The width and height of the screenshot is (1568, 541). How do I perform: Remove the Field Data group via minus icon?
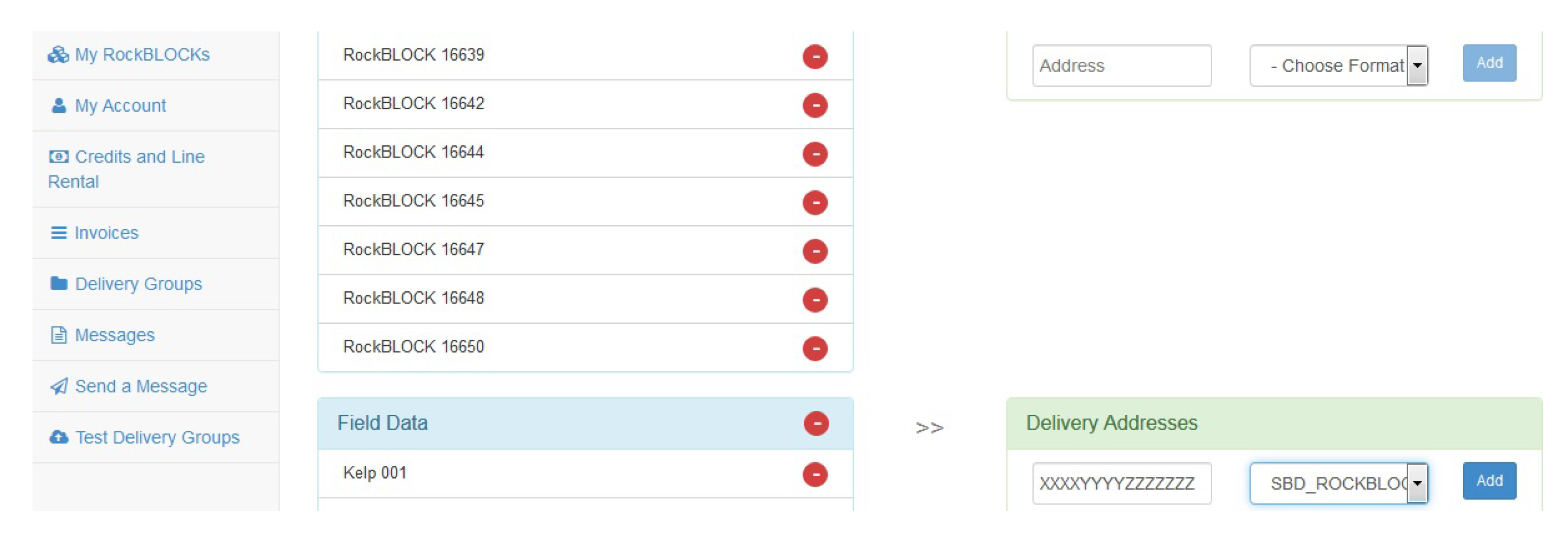tap(815, 423)
